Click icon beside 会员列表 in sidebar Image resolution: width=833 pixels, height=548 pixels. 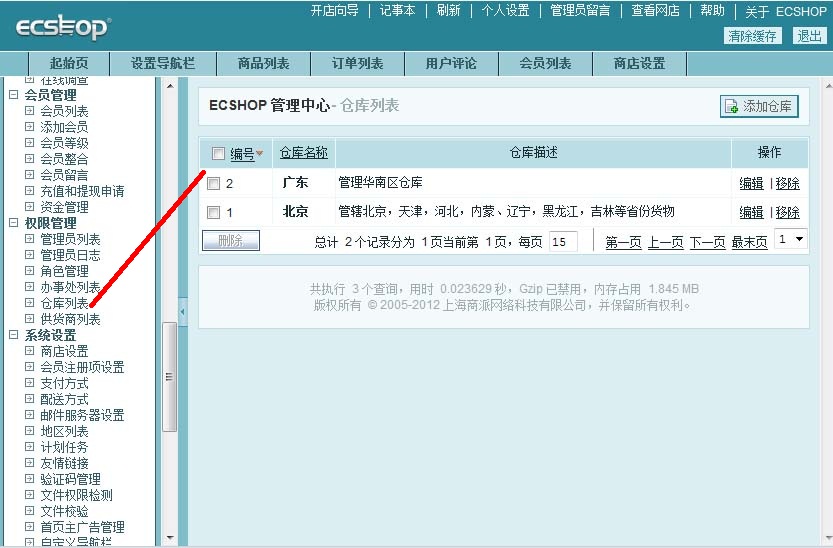pos(30,110)
